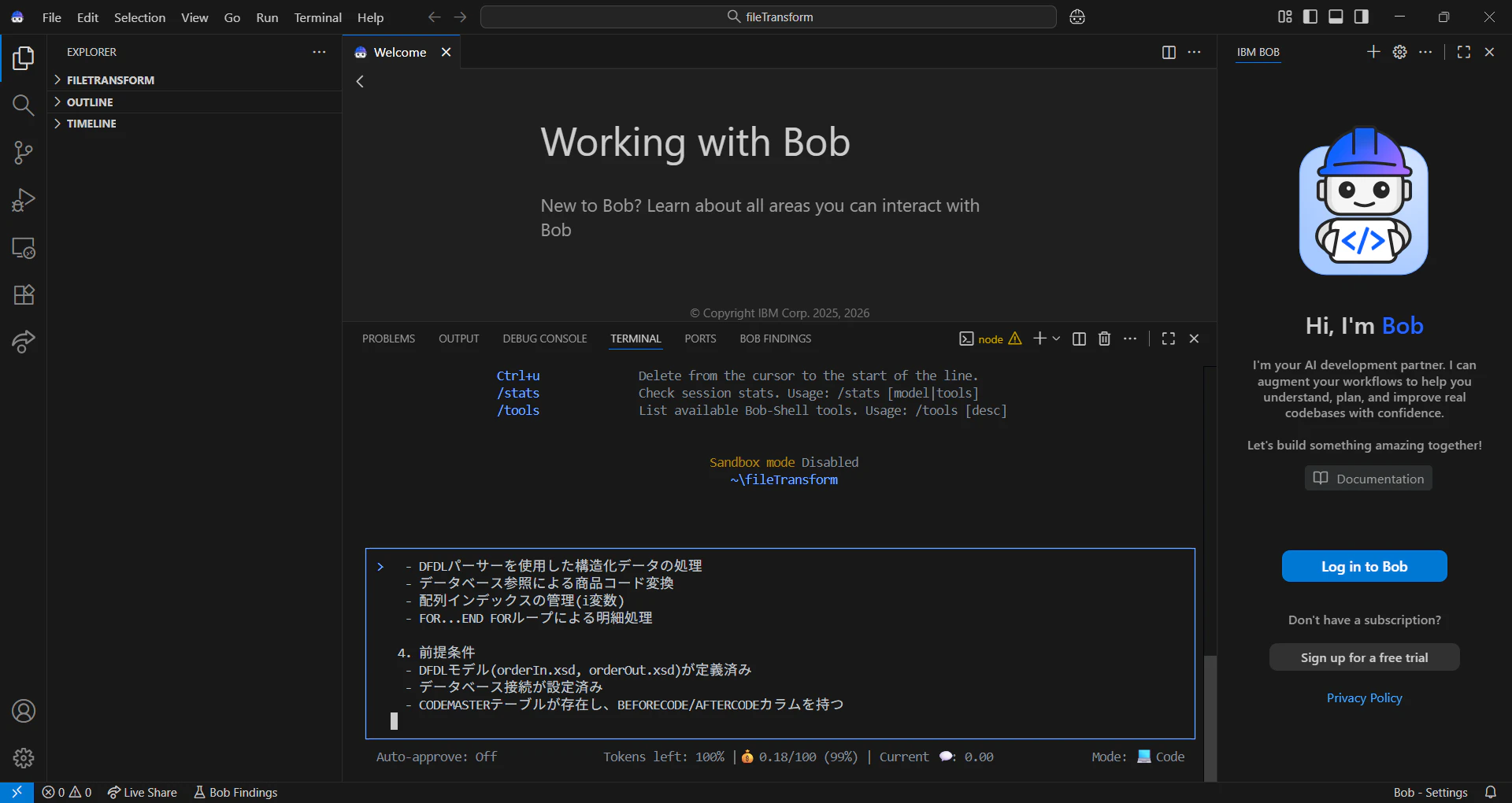Go back to previous walkthrough page

pos(360,81)
